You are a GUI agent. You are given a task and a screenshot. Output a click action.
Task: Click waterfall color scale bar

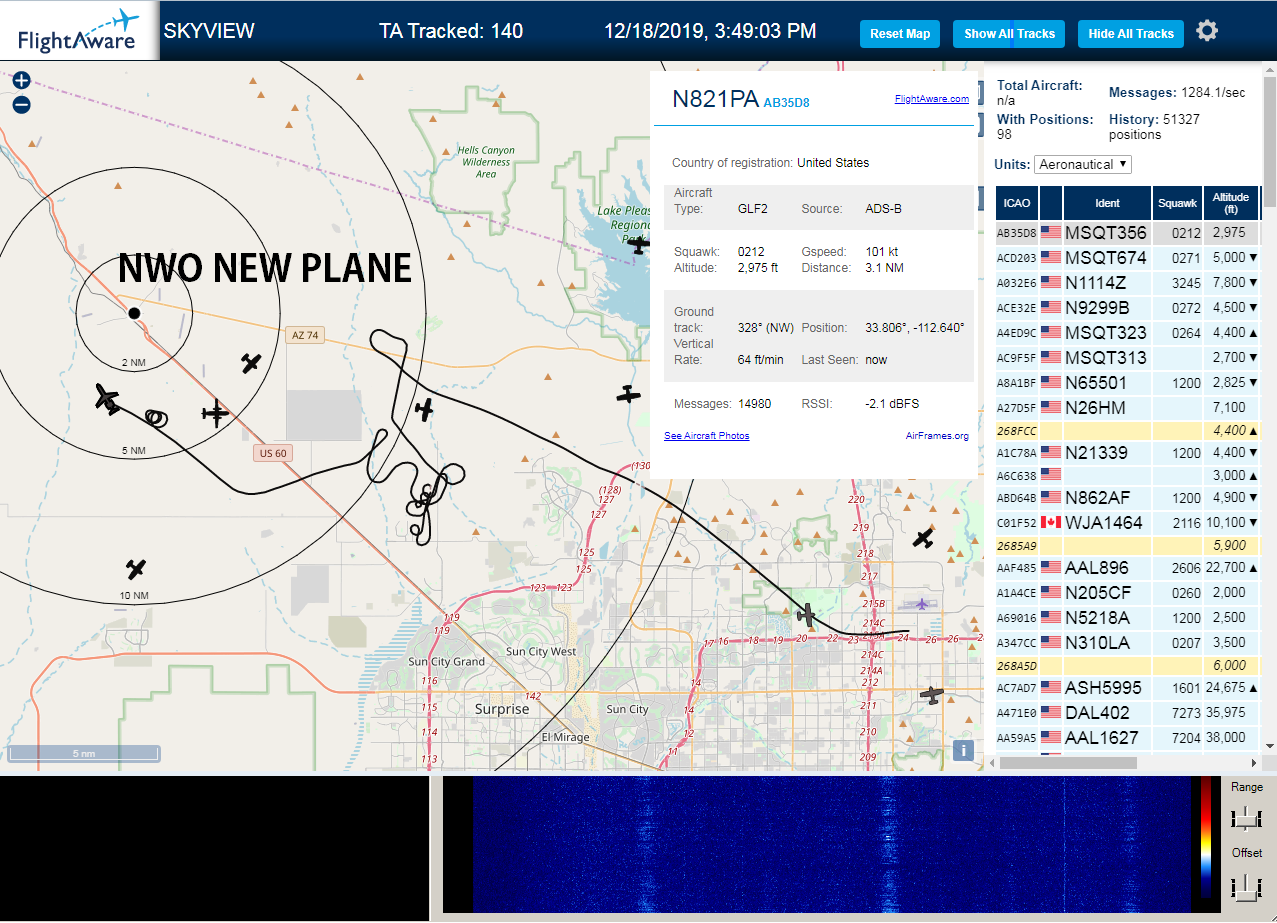[1206, 838]
